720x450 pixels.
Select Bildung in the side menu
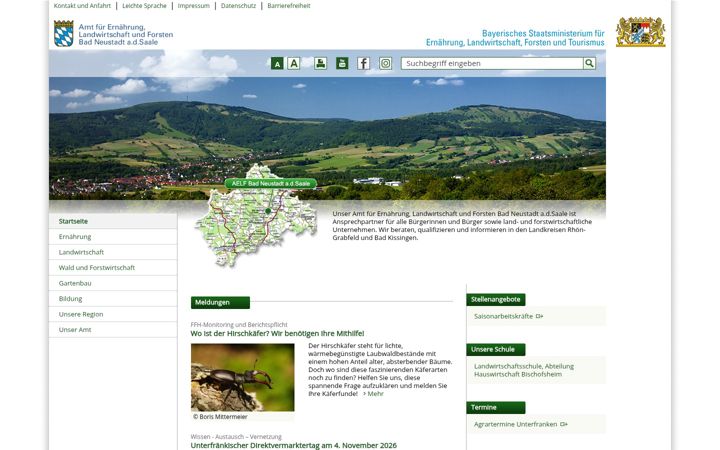[x=113, y=299]
